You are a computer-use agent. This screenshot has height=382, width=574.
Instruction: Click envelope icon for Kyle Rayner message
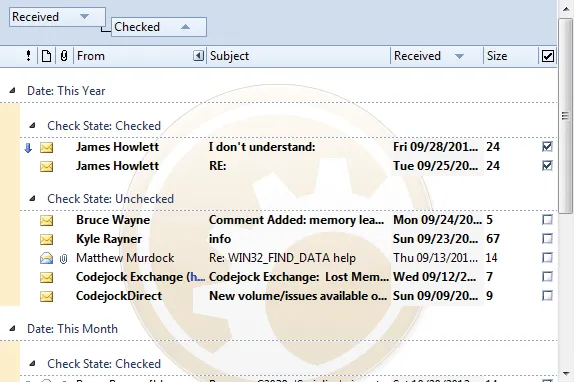pyautogui.click(x=46, y=240)
